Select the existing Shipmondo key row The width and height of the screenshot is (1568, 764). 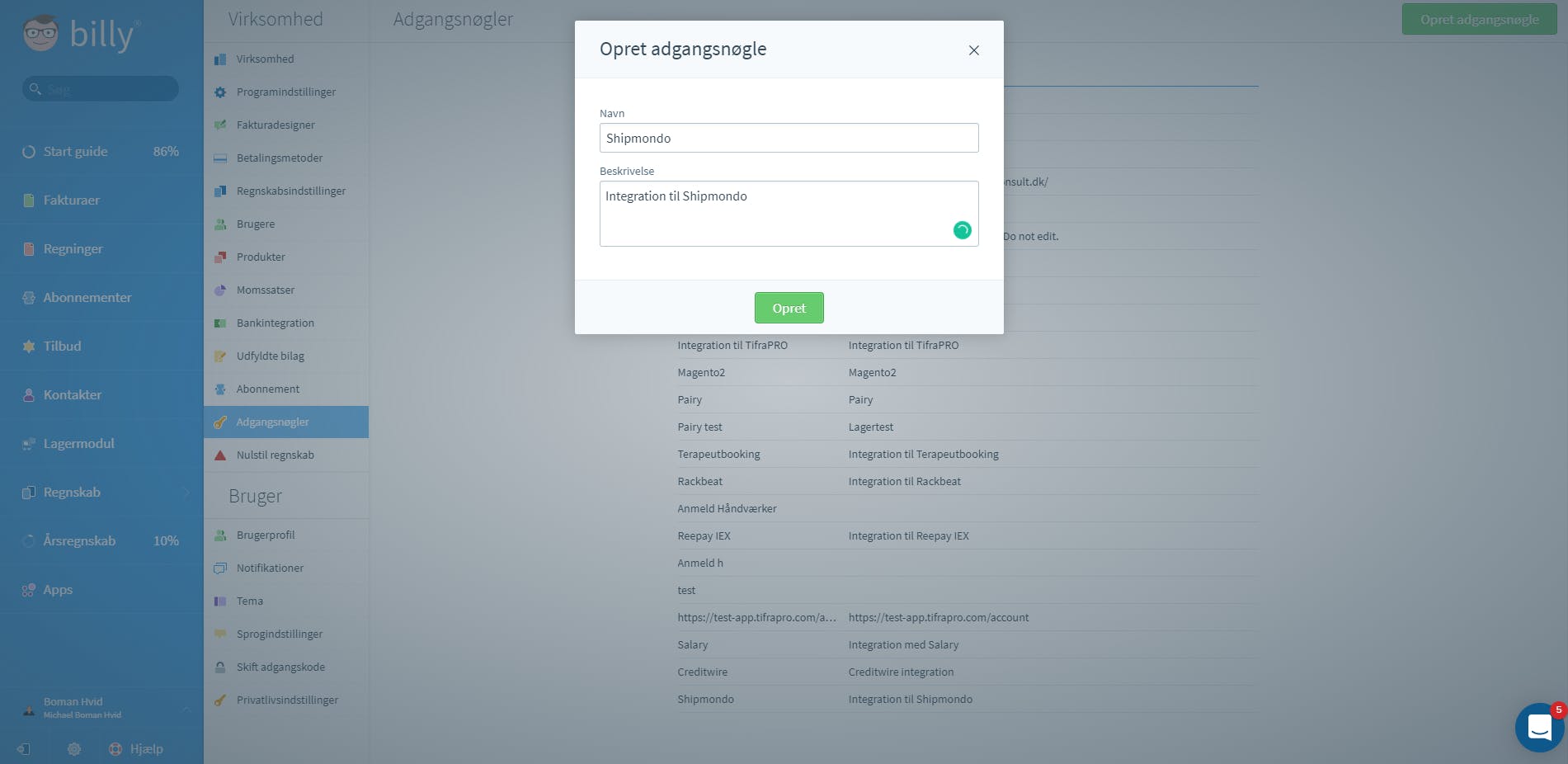[968, 700]
